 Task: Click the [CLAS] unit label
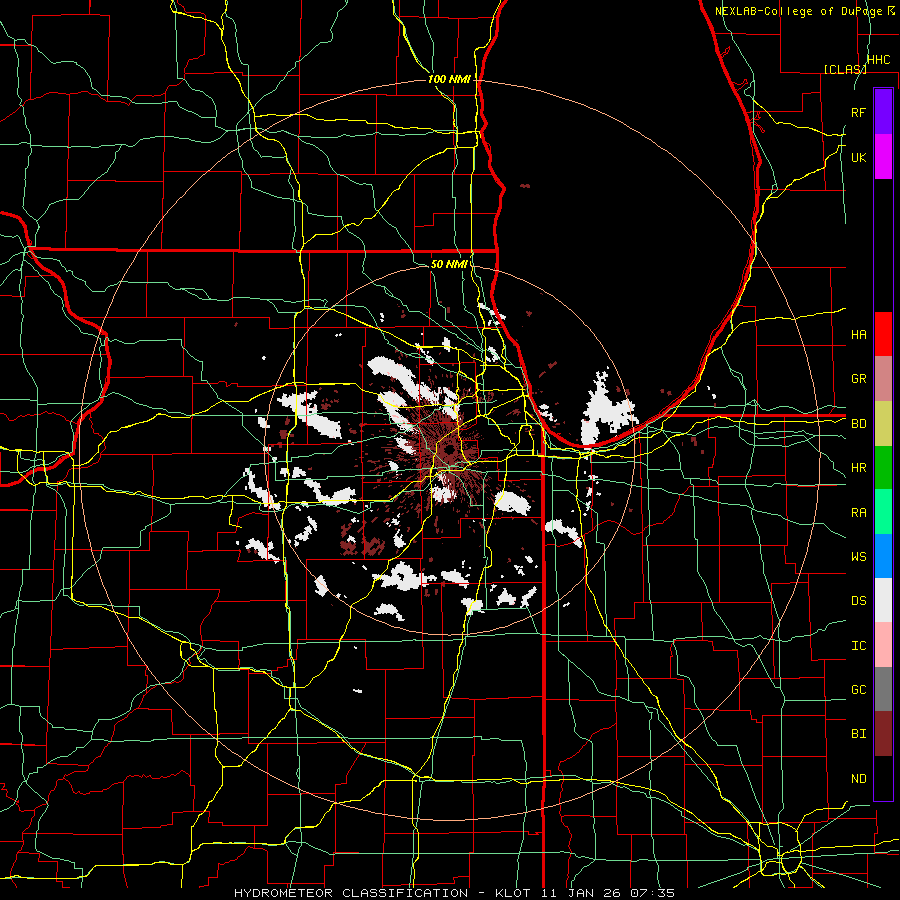pyautogui.click(x=845, y=69)
